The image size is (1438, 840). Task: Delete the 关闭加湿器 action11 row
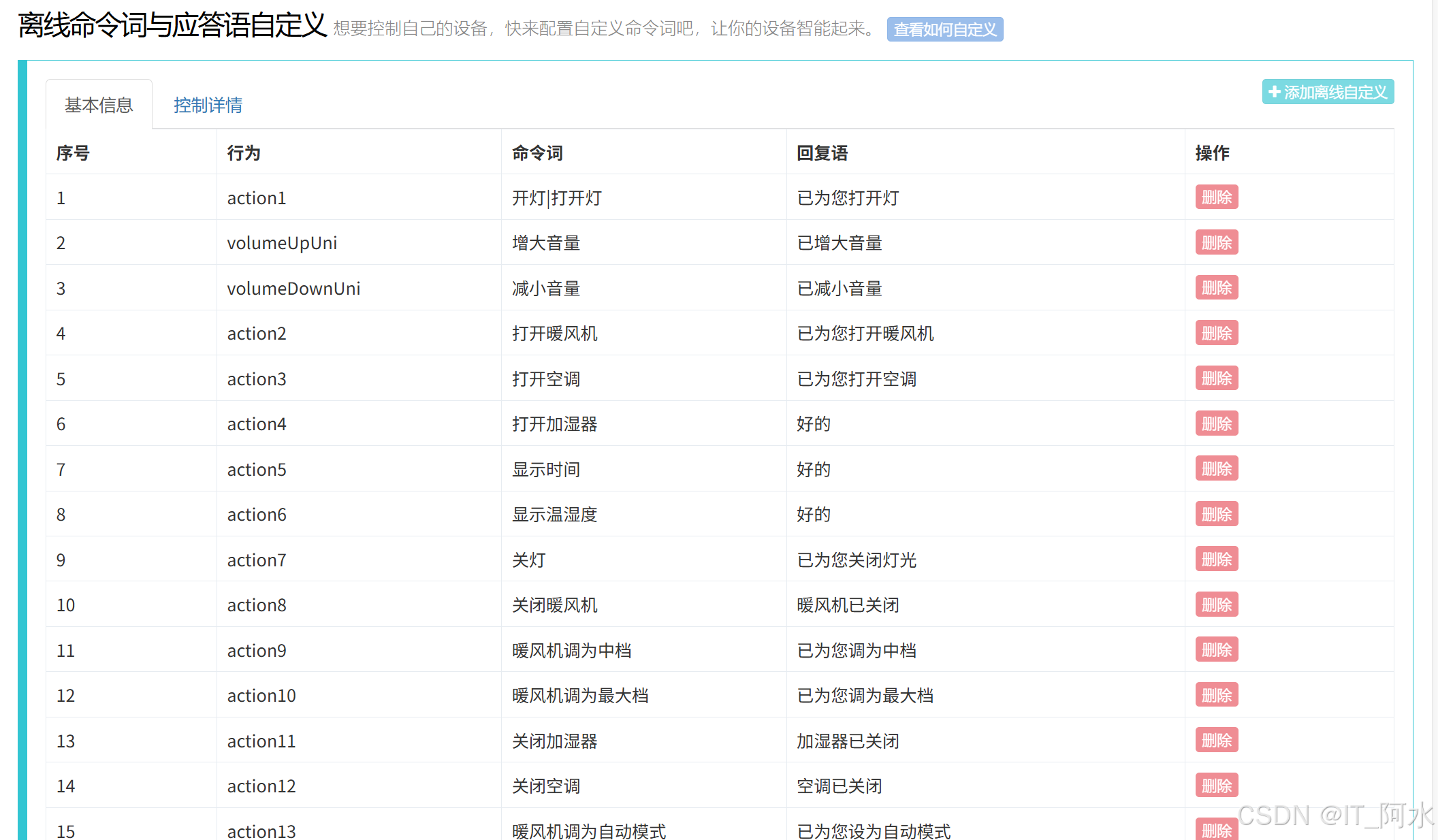[1216, 741]
